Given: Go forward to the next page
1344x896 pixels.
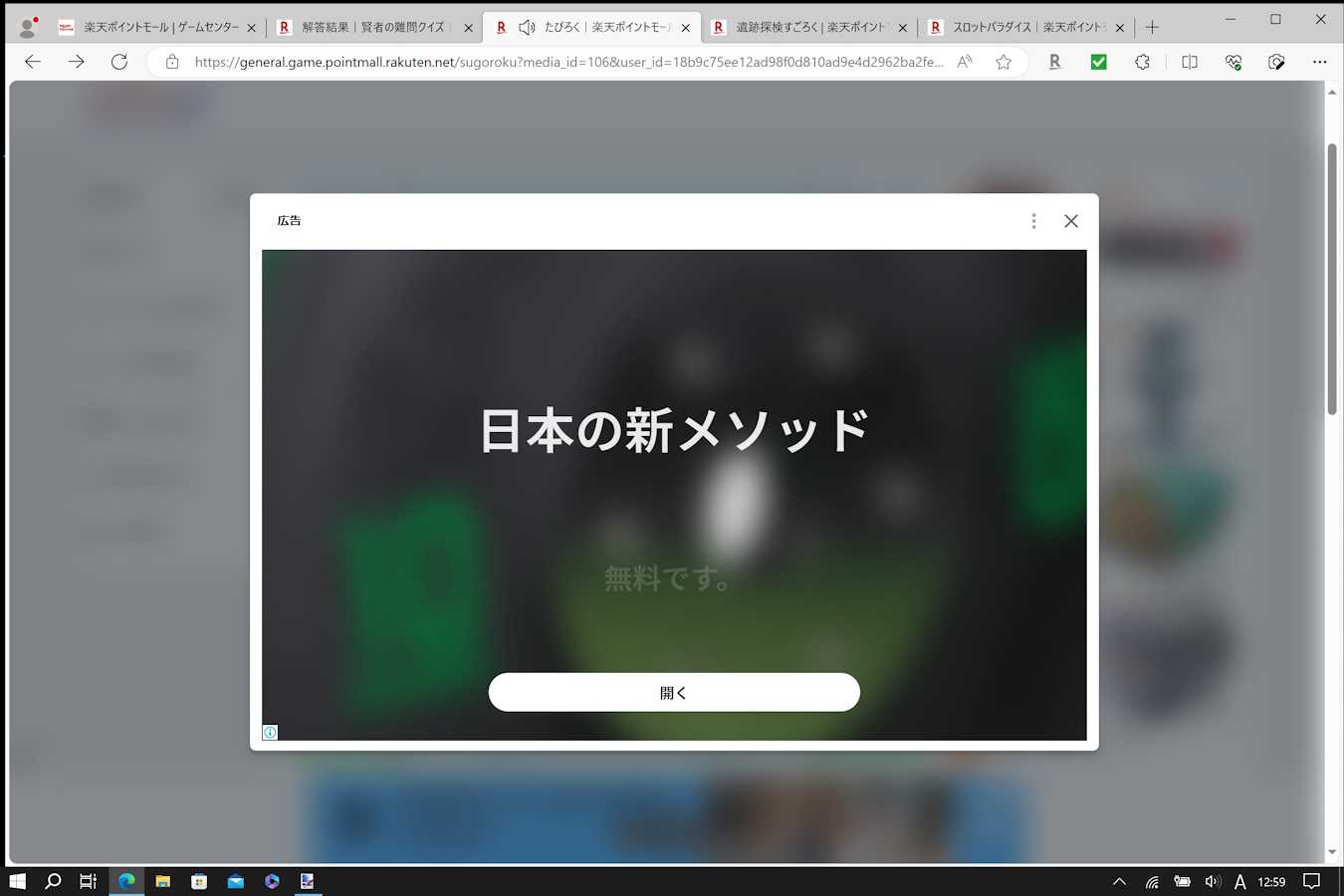Looking at the screenshot, I should click(76, 62).
